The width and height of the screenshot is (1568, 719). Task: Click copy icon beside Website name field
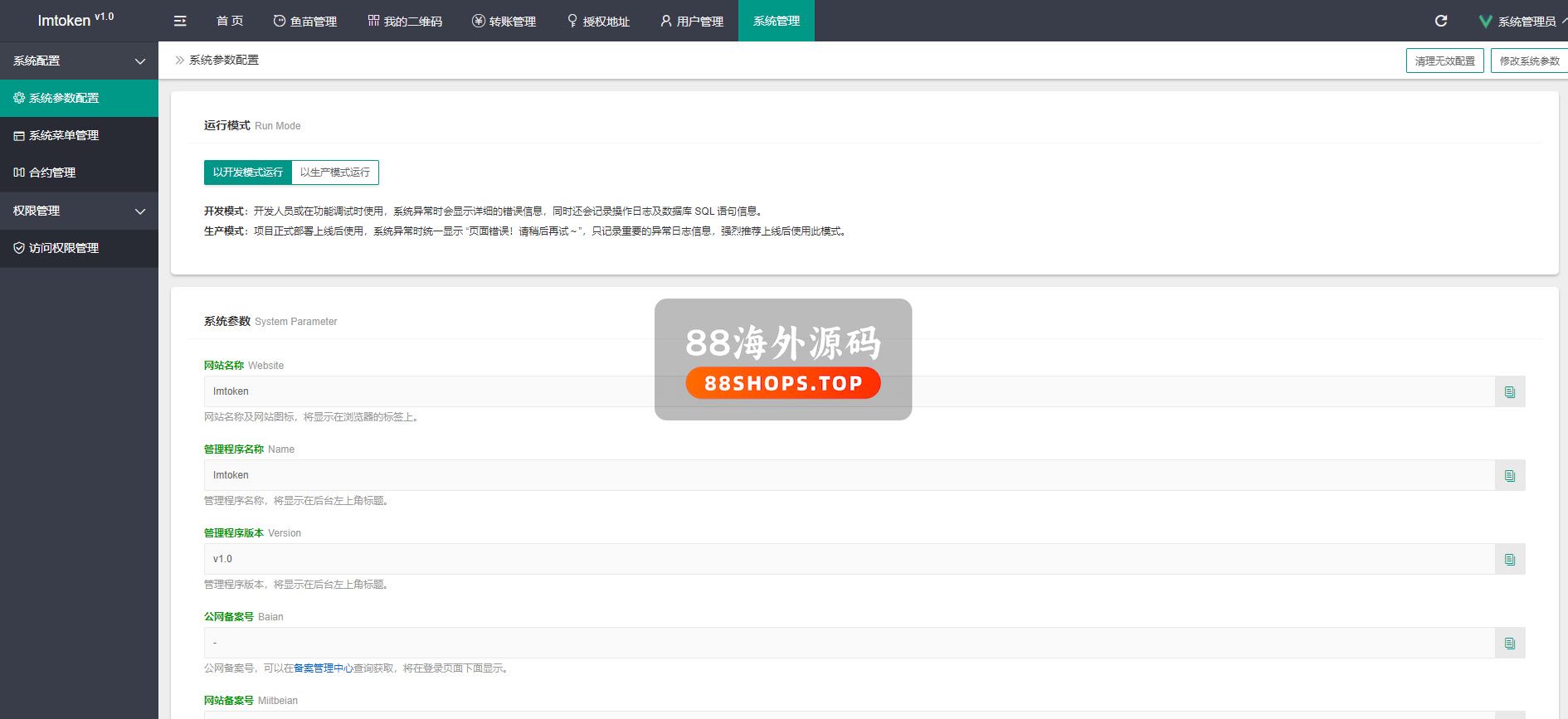pyautogui.click(x=1509, y=391)
